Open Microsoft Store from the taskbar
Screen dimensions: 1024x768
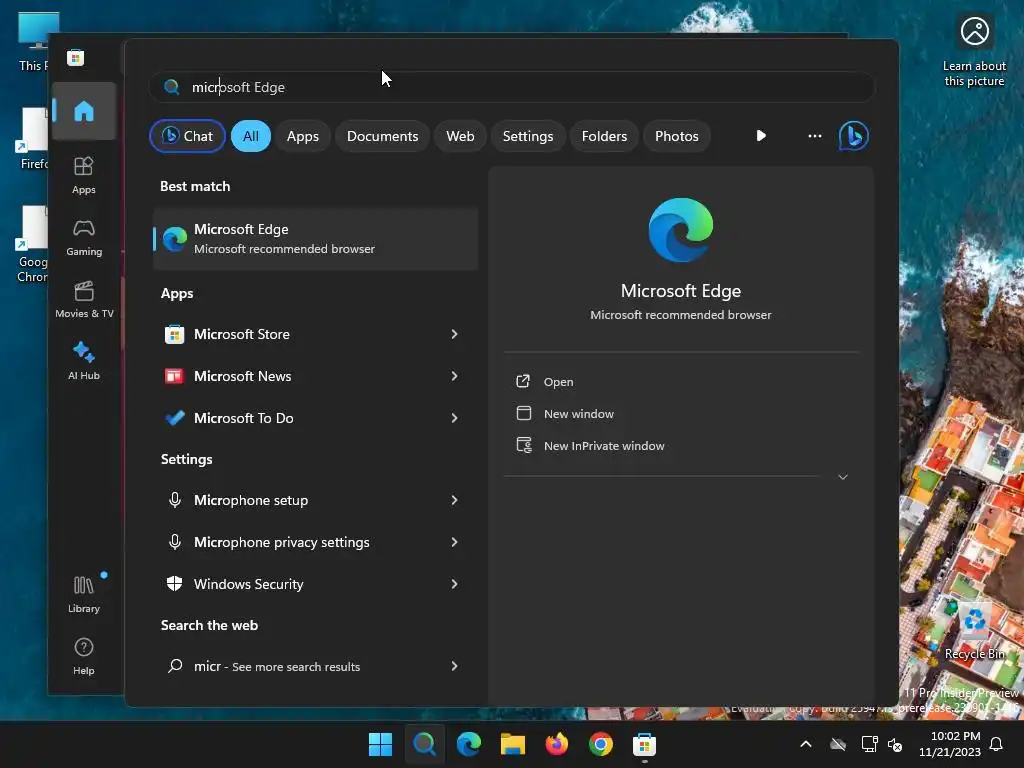click(x=645, y=744)
